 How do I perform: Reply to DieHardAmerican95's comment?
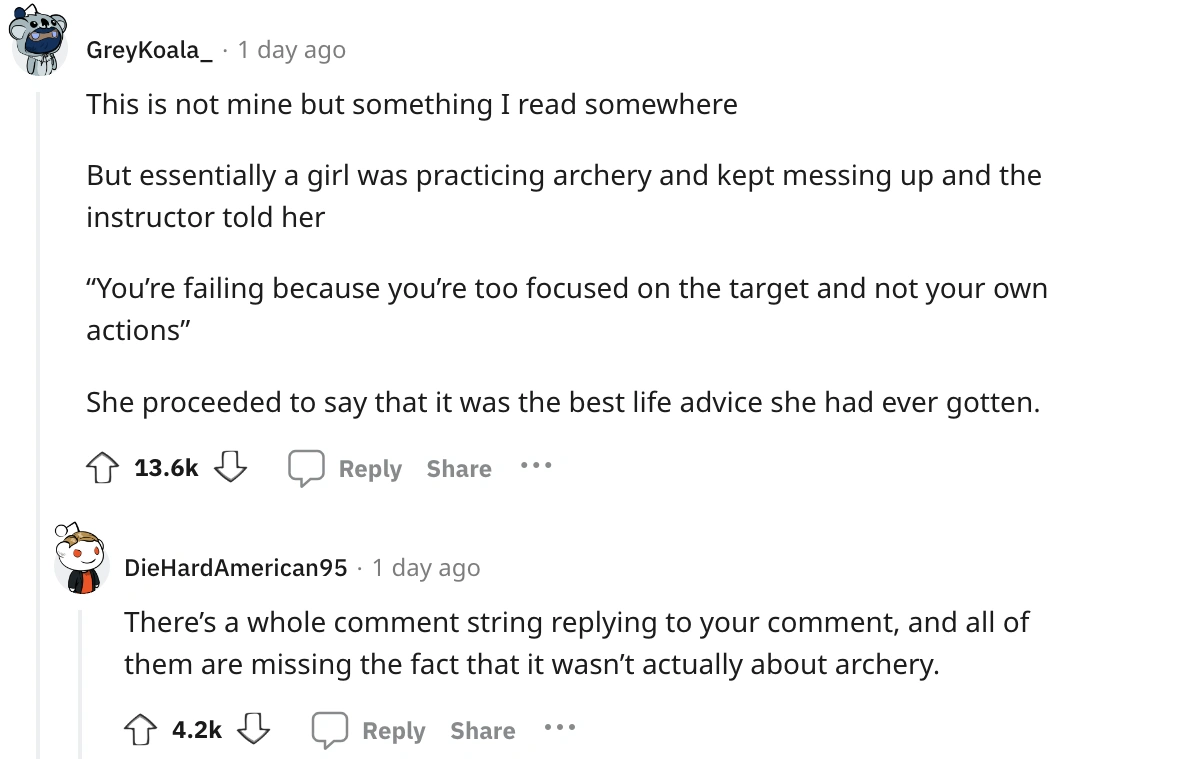[393, 730]
